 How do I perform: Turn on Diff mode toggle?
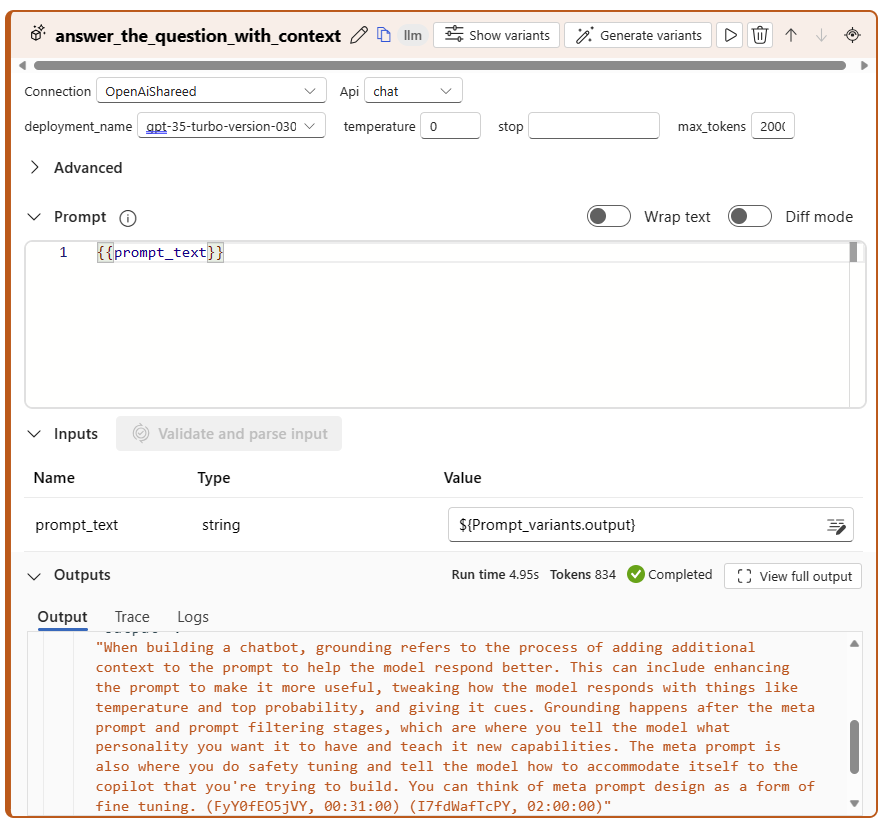coord(749,217)
